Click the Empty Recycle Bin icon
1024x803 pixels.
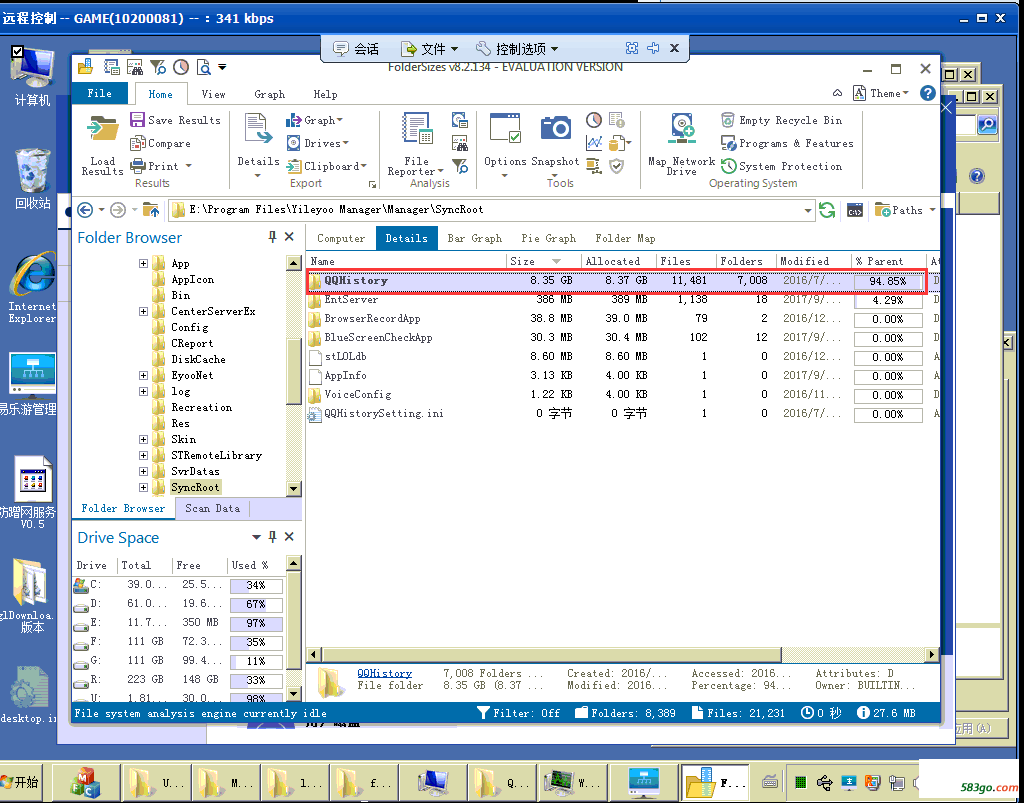click(x=728, y=120)
